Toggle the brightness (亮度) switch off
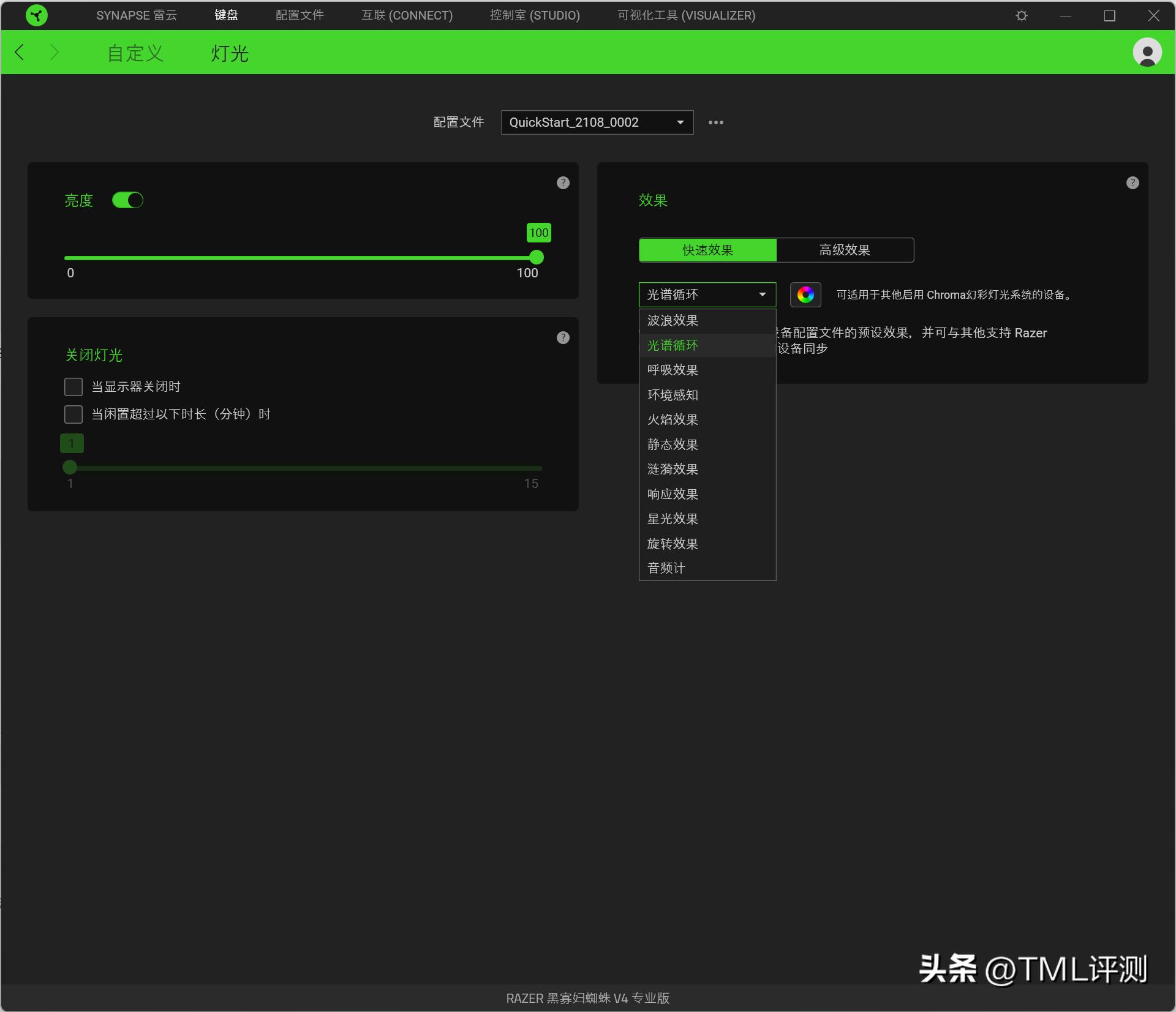This screenshot has width=1176, height=1012. (127, 201)
